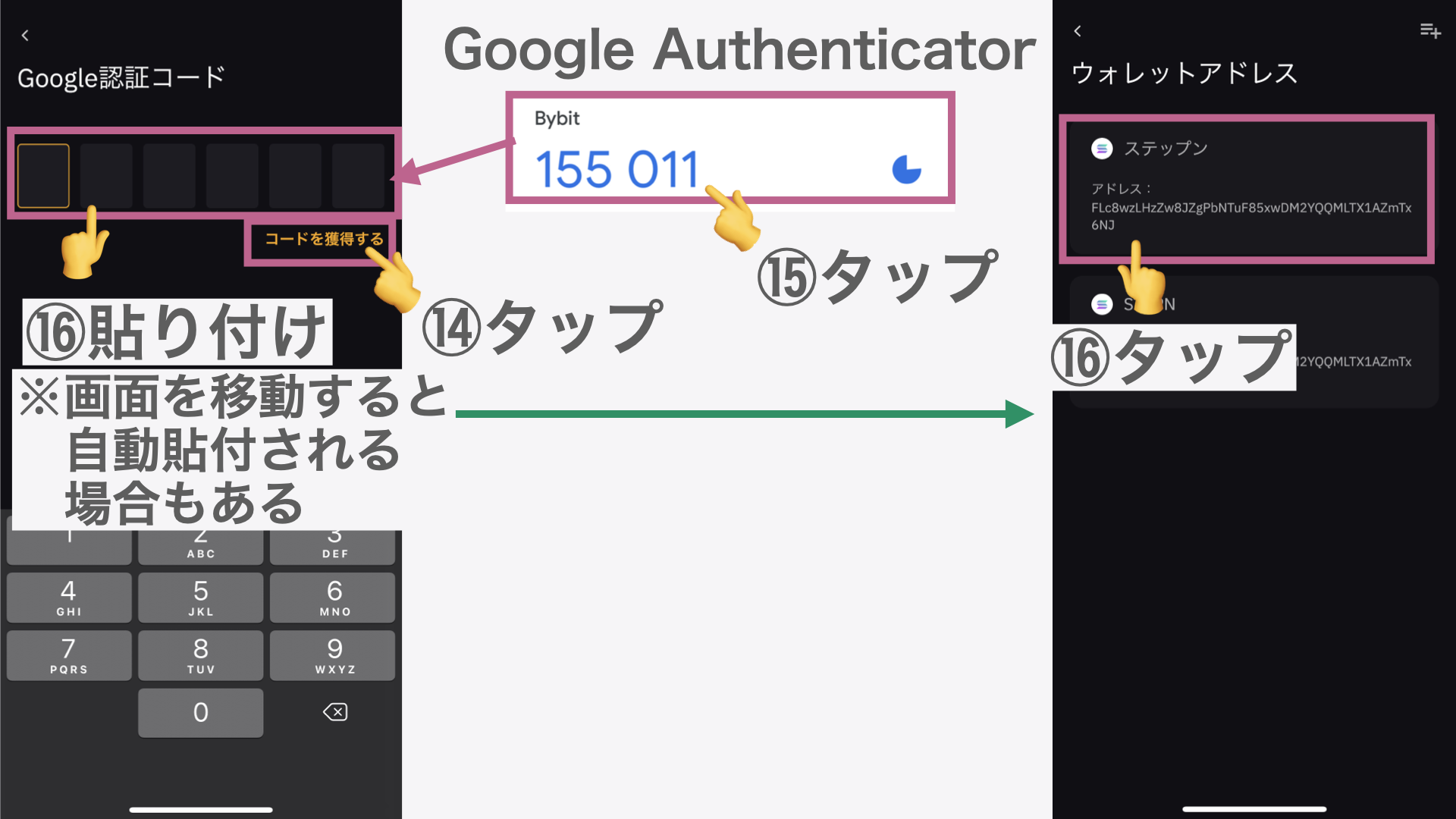Tap keypad key 4 GHI
Viewport: 1456px width, 819px height.
click(69, 598)
